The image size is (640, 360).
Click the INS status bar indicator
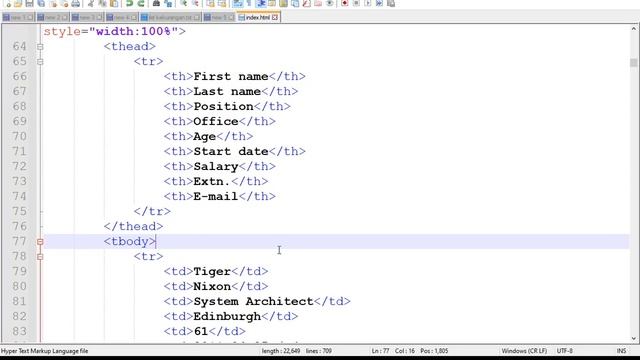621,351
